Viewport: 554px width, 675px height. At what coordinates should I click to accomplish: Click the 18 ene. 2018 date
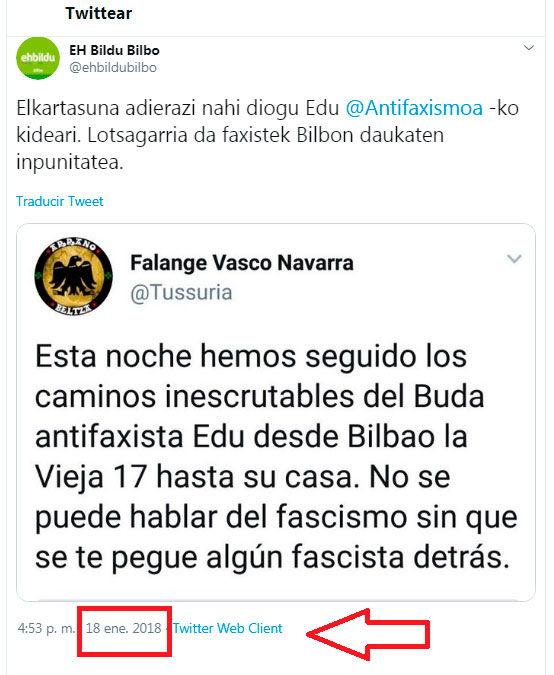124,628
